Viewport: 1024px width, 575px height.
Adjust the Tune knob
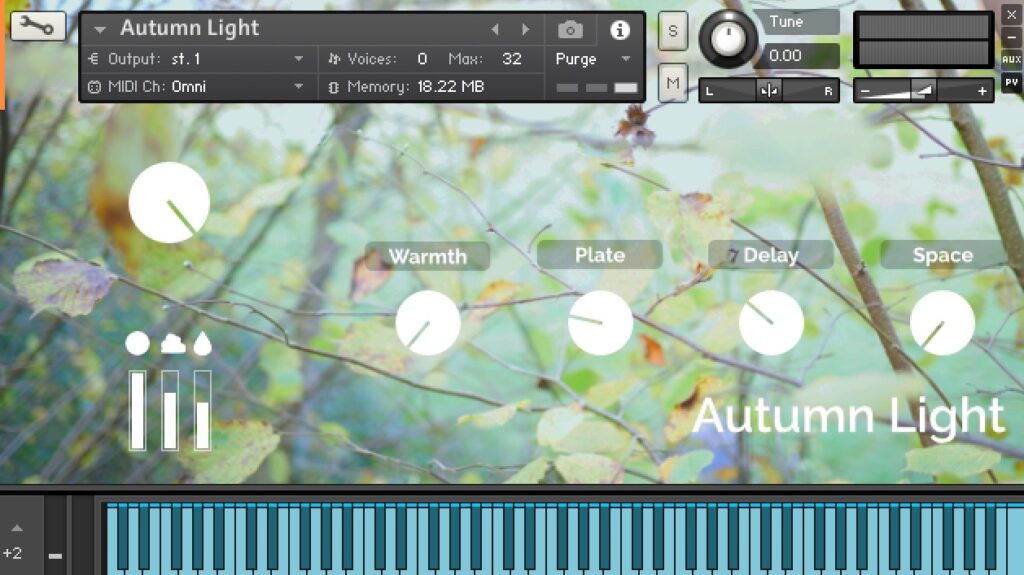pos(728,39)
